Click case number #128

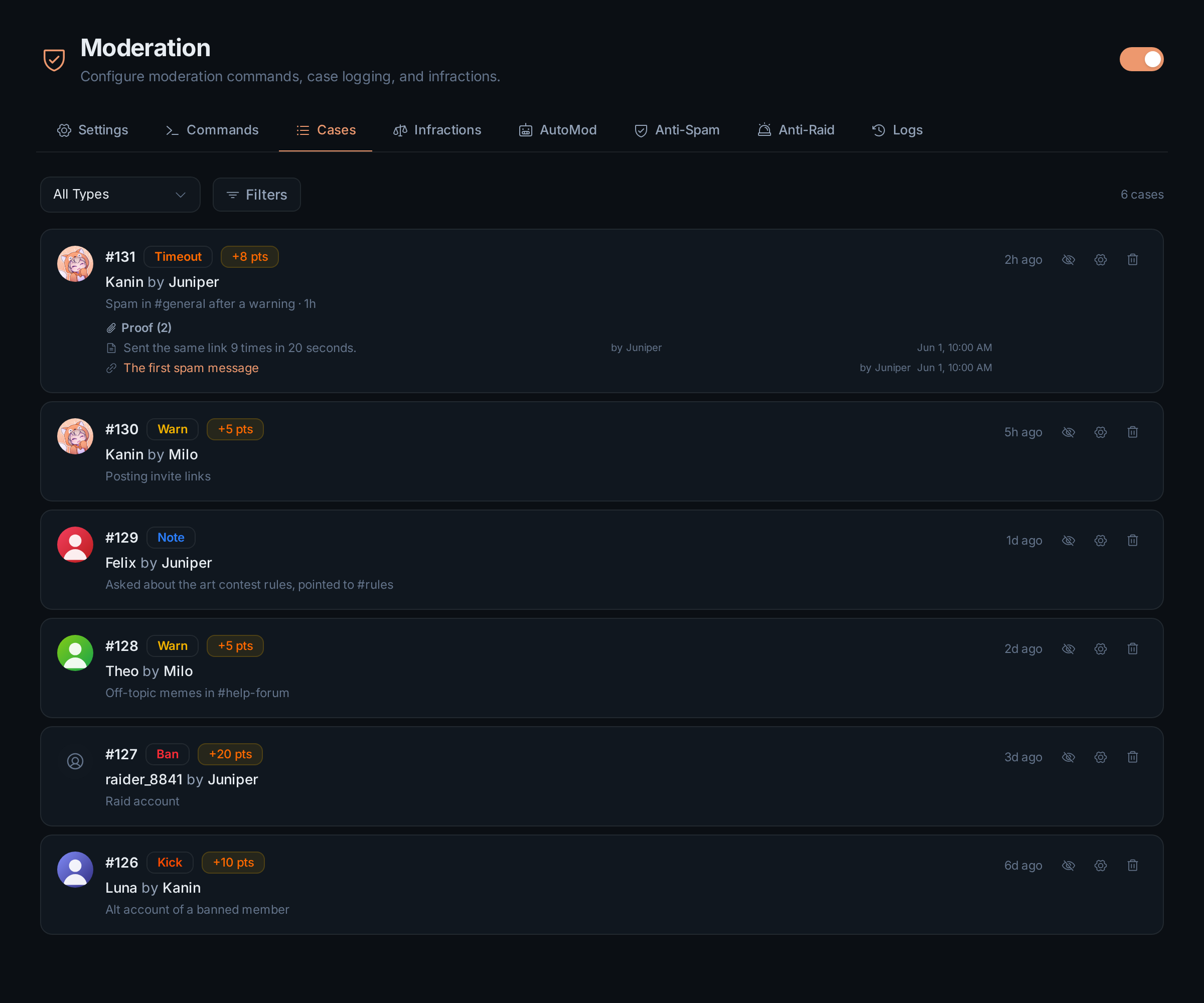121,646
